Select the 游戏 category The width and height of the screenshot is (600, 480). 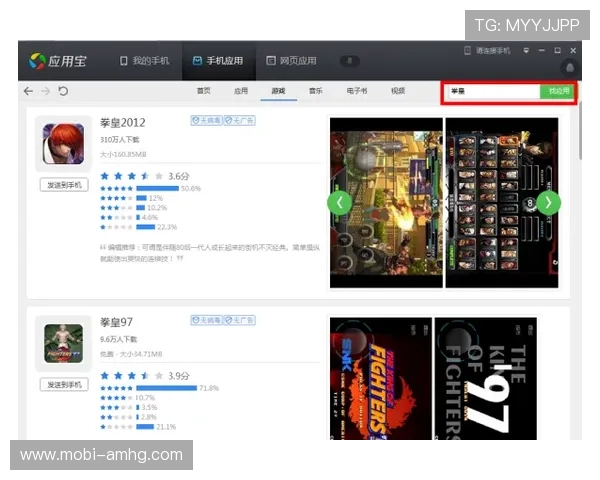coord(279,91)
